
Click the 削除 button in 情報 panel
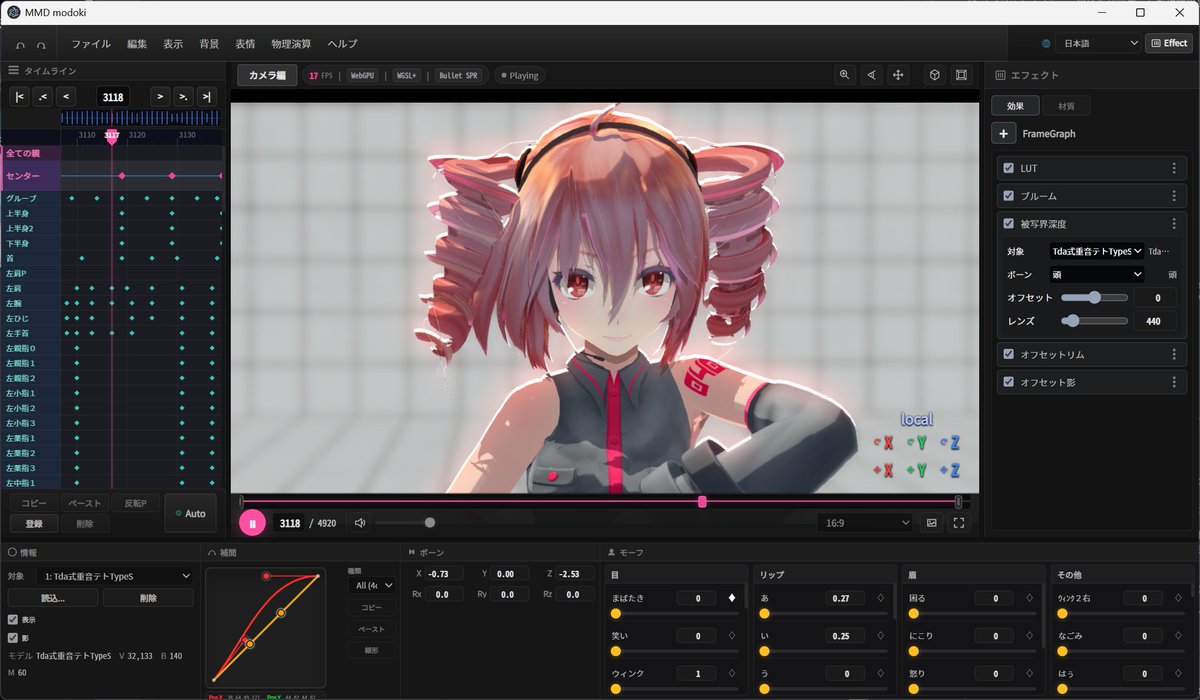click(148, 598)
